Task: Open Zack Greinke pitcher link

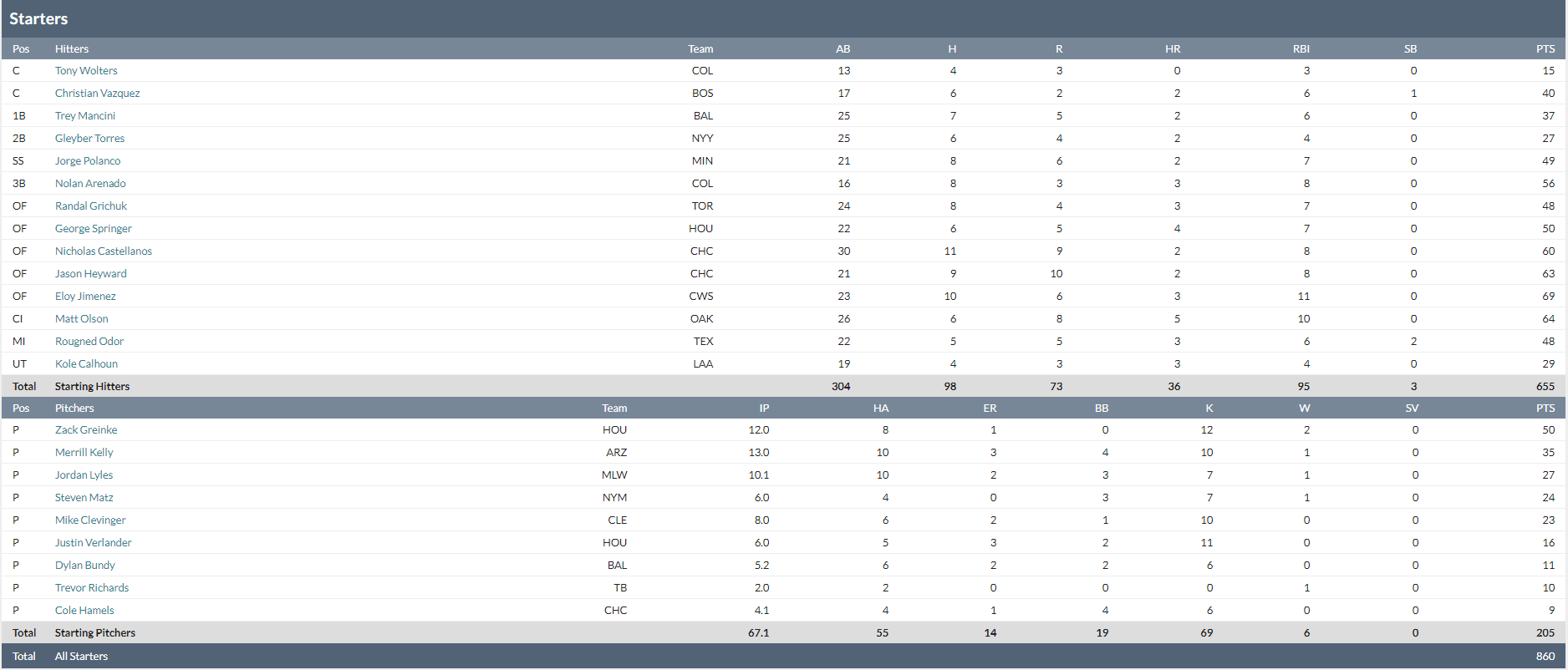Action: 86,430
